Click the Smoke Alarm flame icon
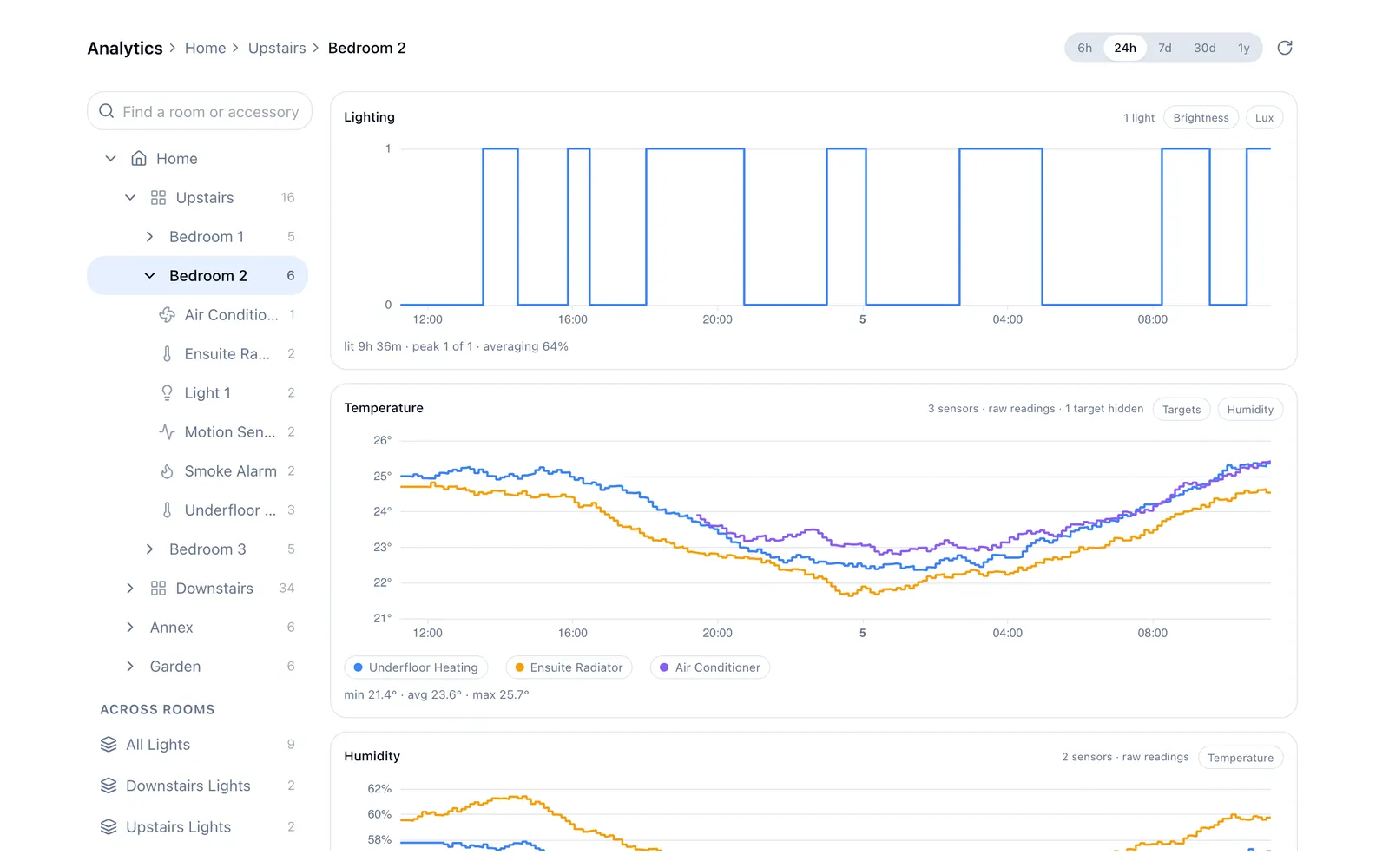The image size is (1389, 868). [167, 471]
